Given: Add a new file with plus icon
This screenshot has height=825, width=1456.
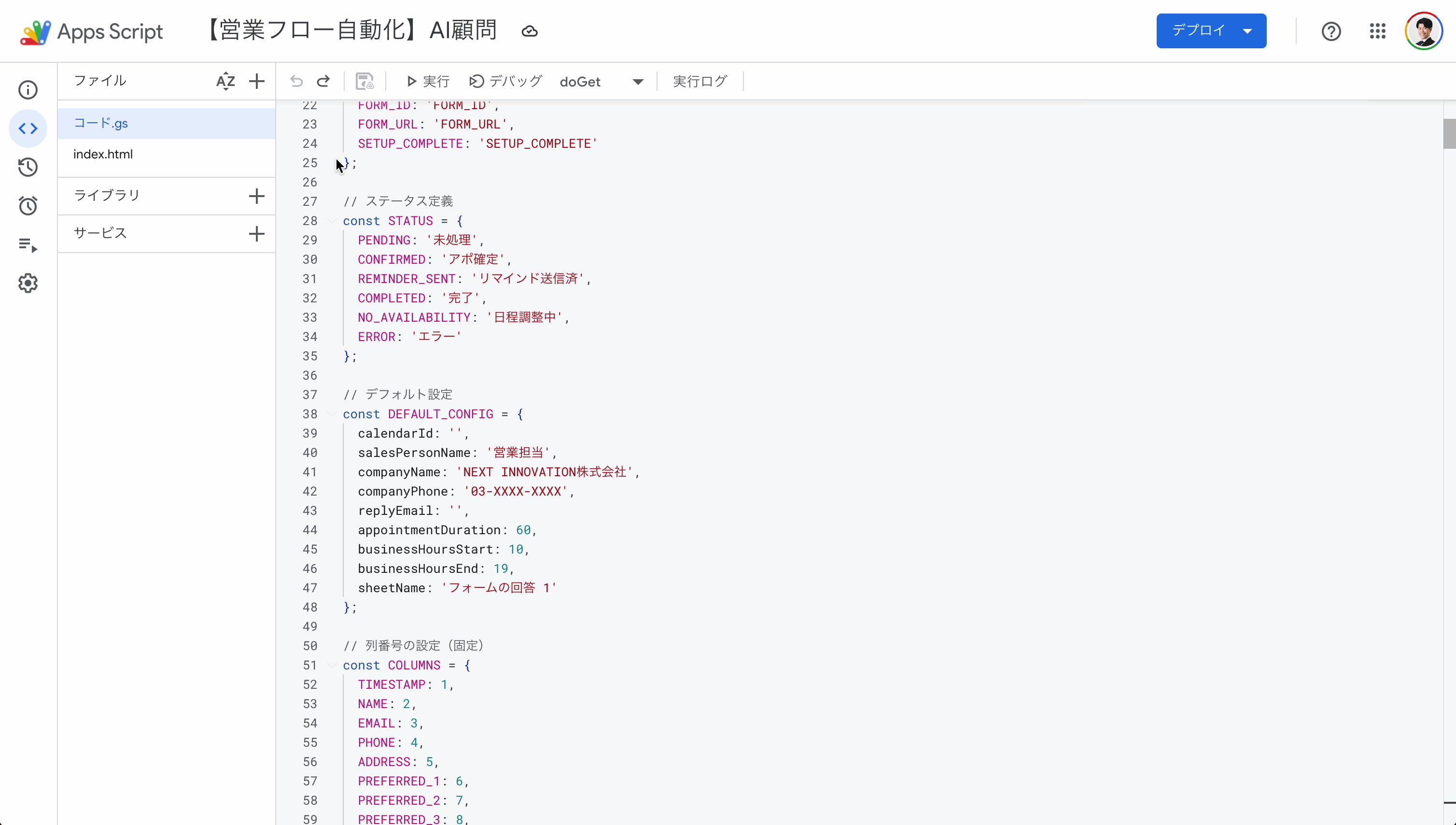Looking at the screenshot, I should pyautogui.click(x=256, y=81).
